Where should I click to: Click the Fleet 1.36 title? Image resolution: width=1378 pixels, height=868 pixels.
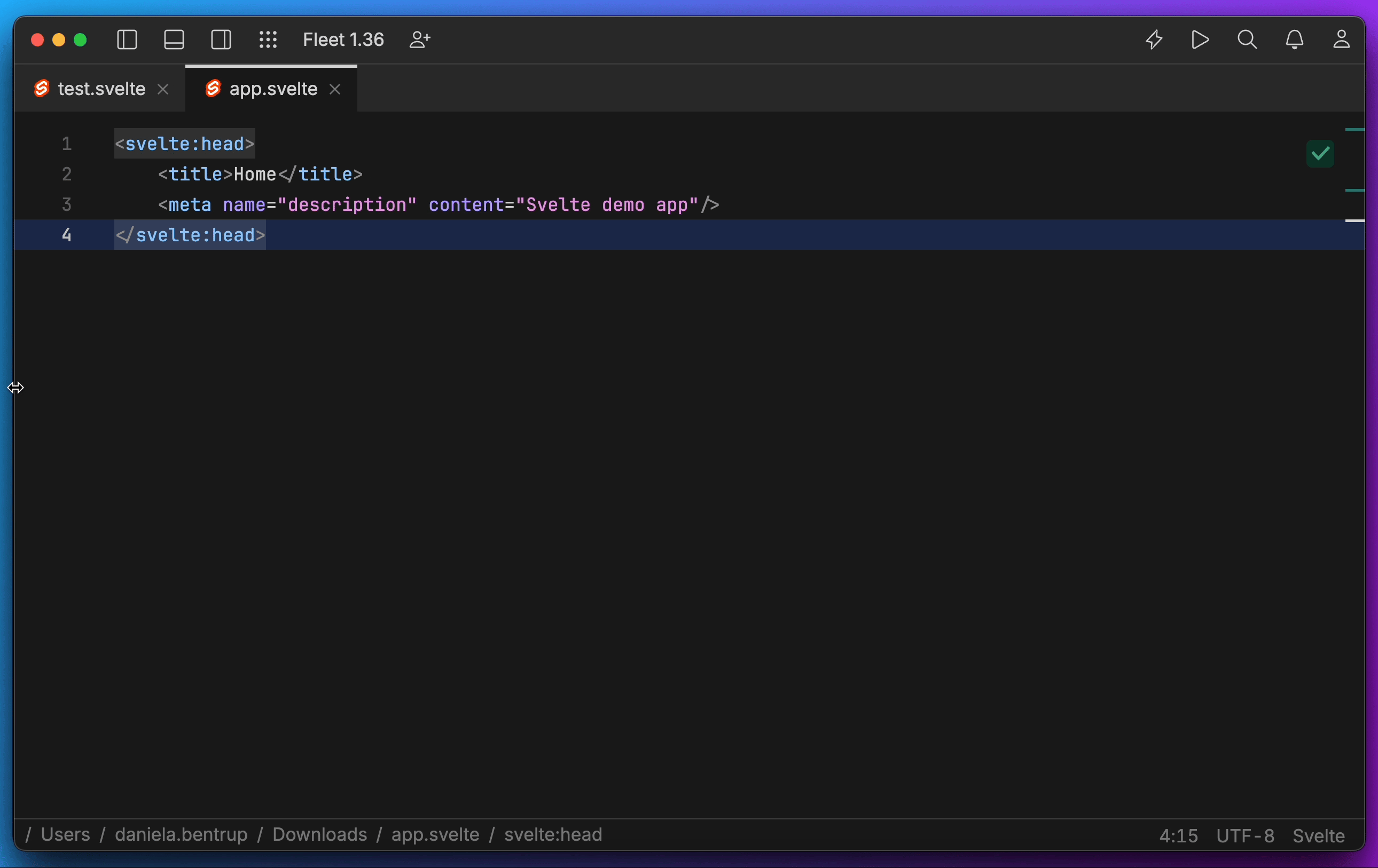click(x=343, y=40)
